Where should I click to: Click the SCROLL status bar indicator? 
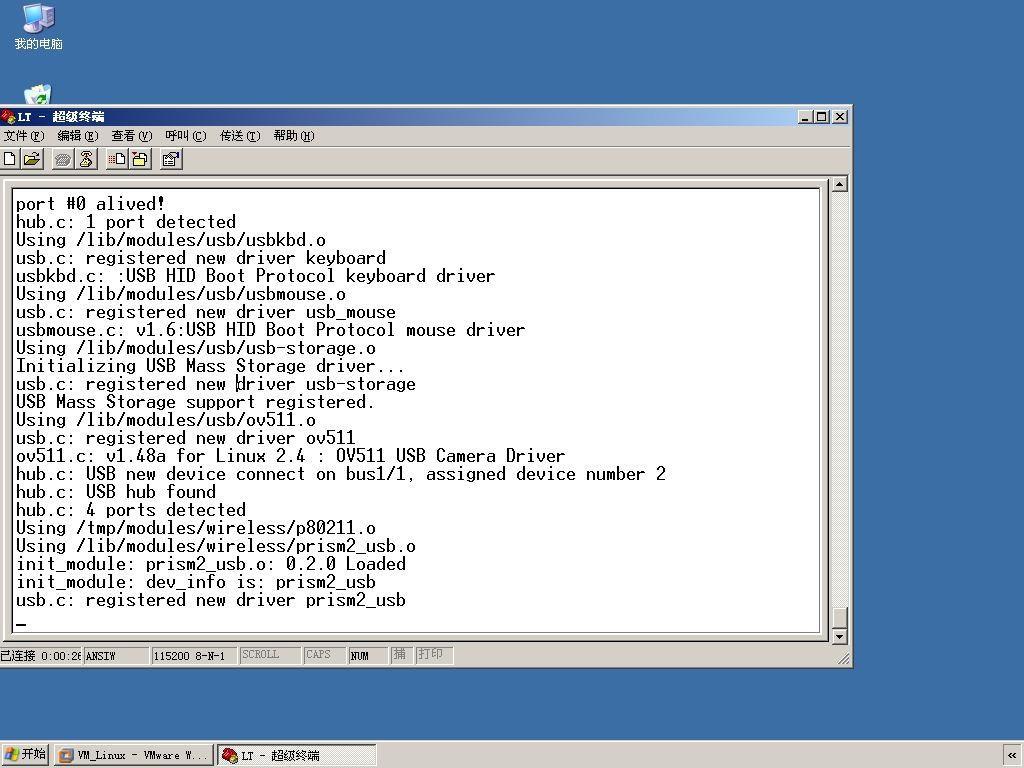click(x=270, y=655)
